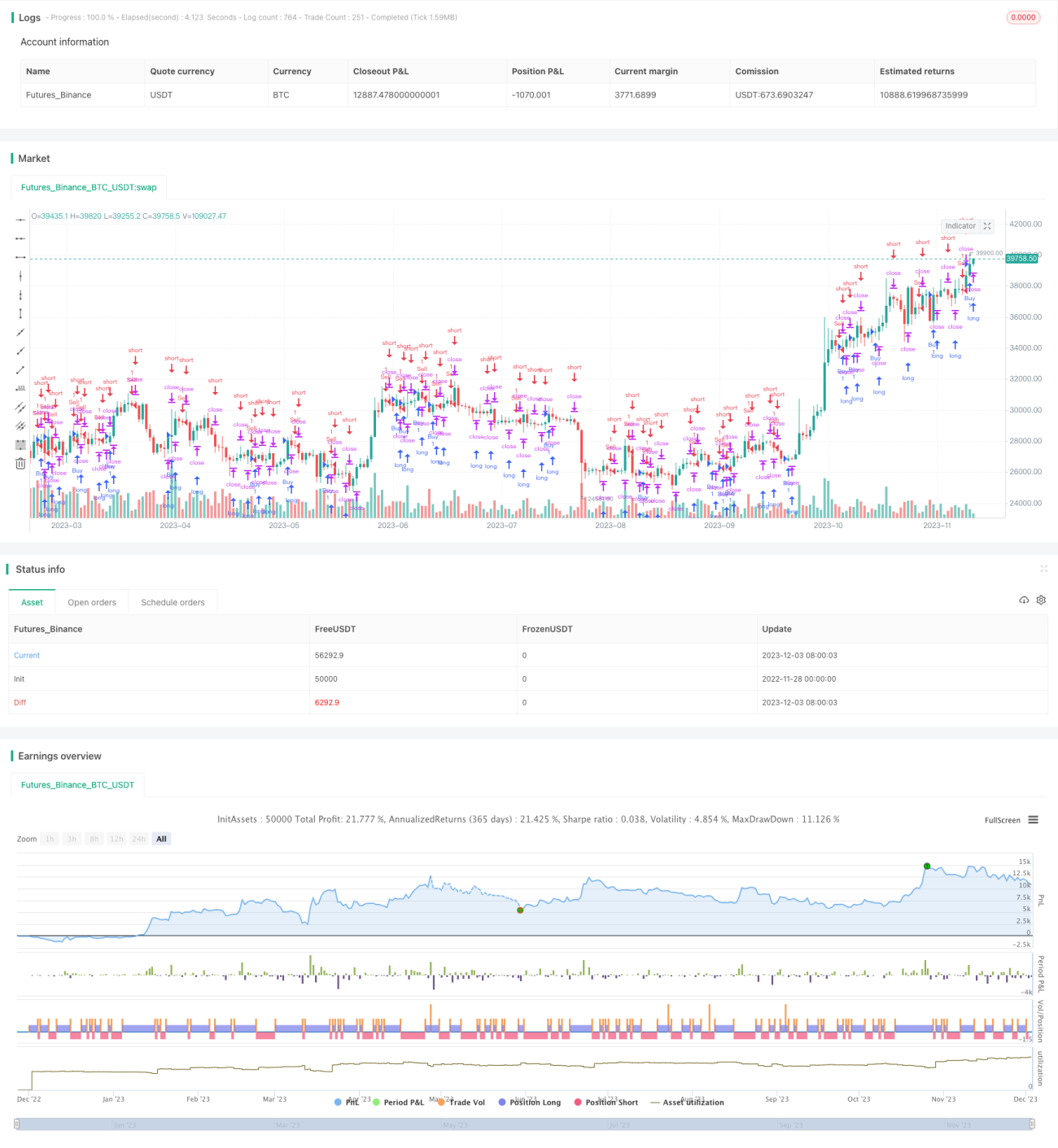
Task: Open the Schedule orders tab
Action: (x=173, y=603)
